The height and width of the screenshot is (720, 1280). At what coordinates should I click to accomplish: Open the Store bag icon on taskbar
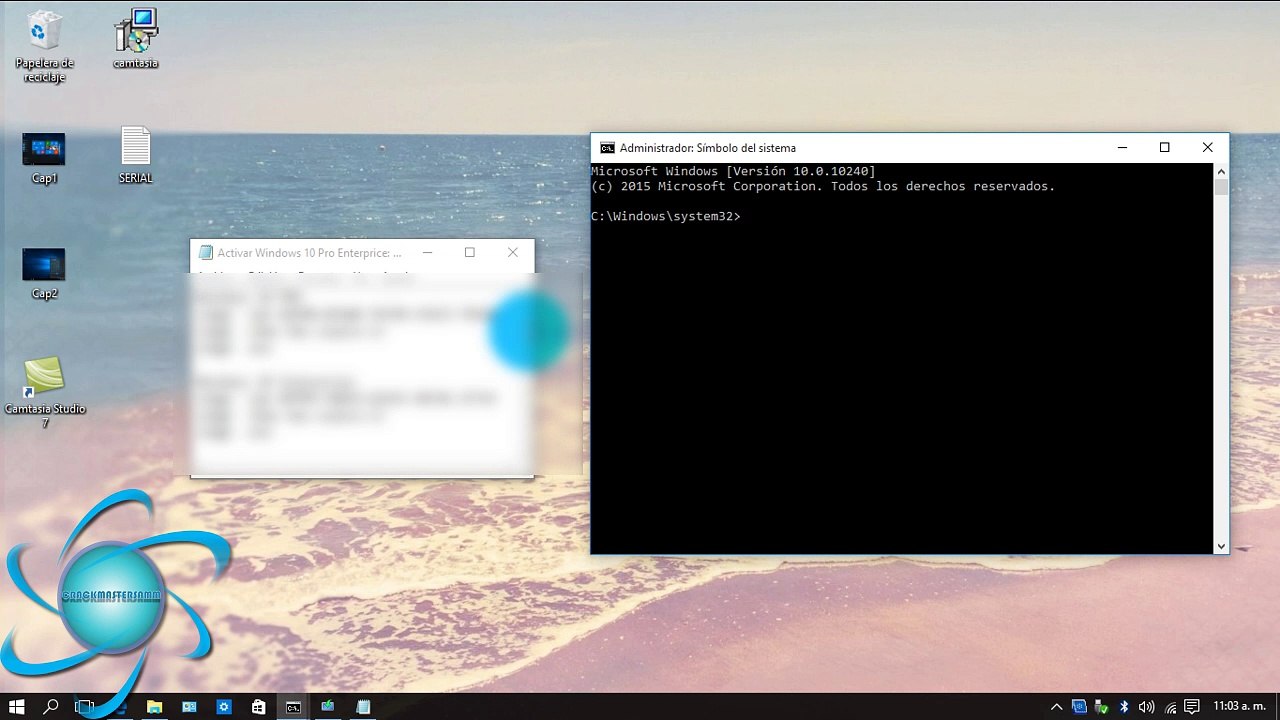(x=259, y=707)
